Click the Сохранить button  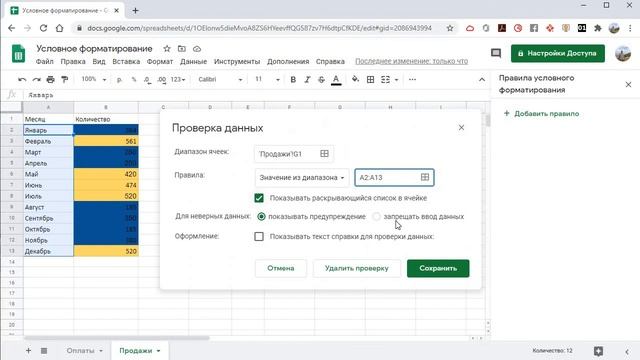[438, 269]
